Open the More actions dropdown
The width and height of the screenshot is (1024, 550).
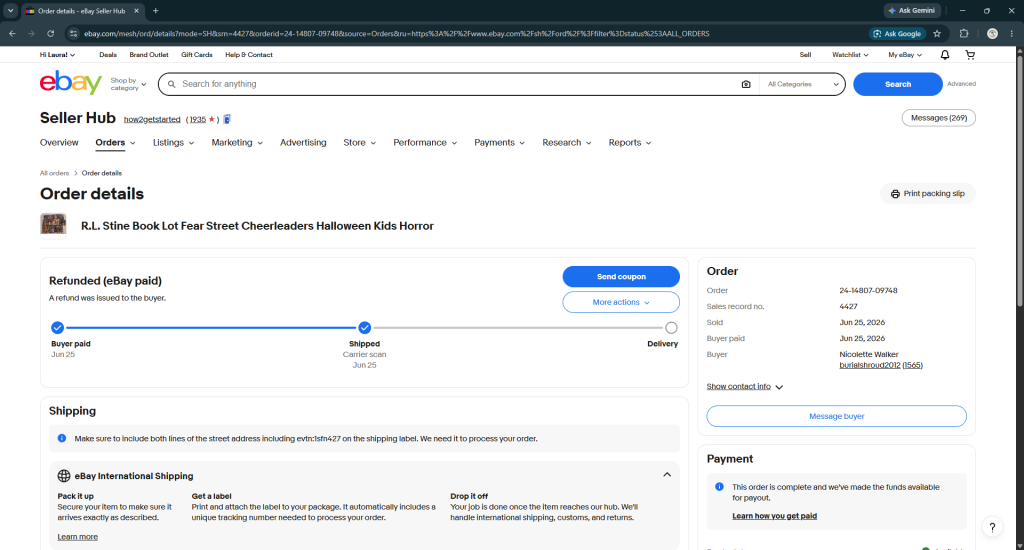[x=621, y=302]
